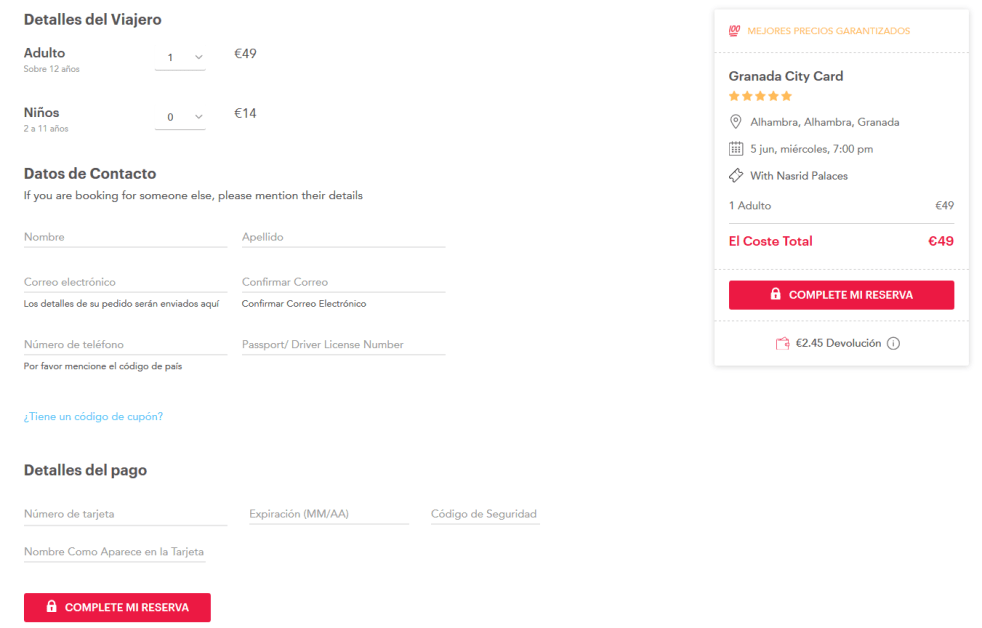The image size is (982, 628).
Task: Open the Adulto quantity dropdown
Action: click(x=180, y=58)
